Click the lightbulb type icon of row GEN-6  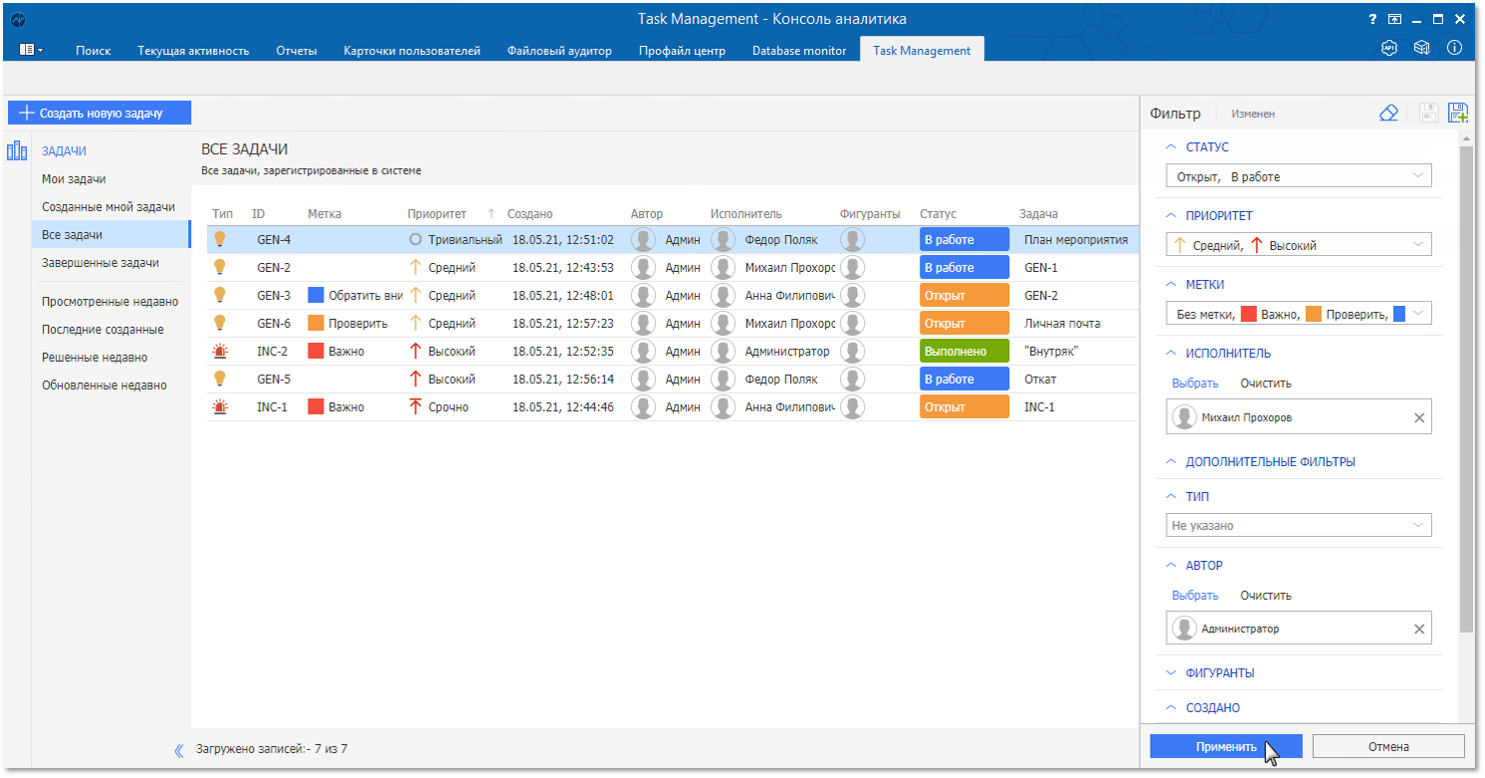220,323
